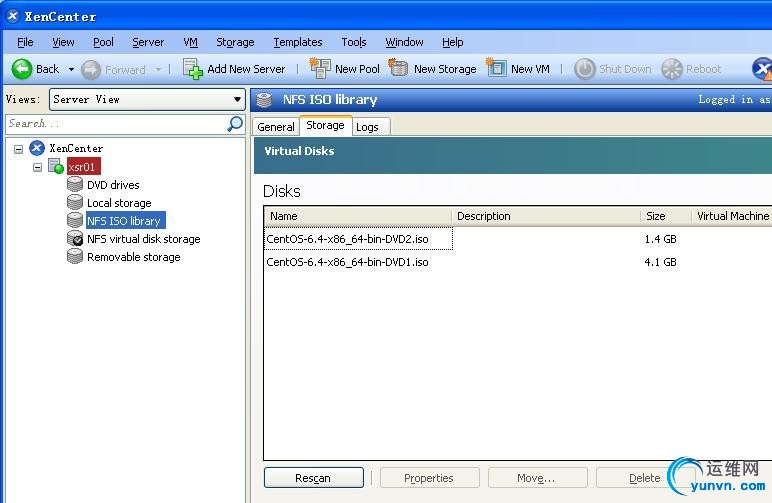The height and width of the screenshot is (503, 772).
Task: Collapse the xsr01 server node
Action: pyautogui.click(x=37, y=167)
